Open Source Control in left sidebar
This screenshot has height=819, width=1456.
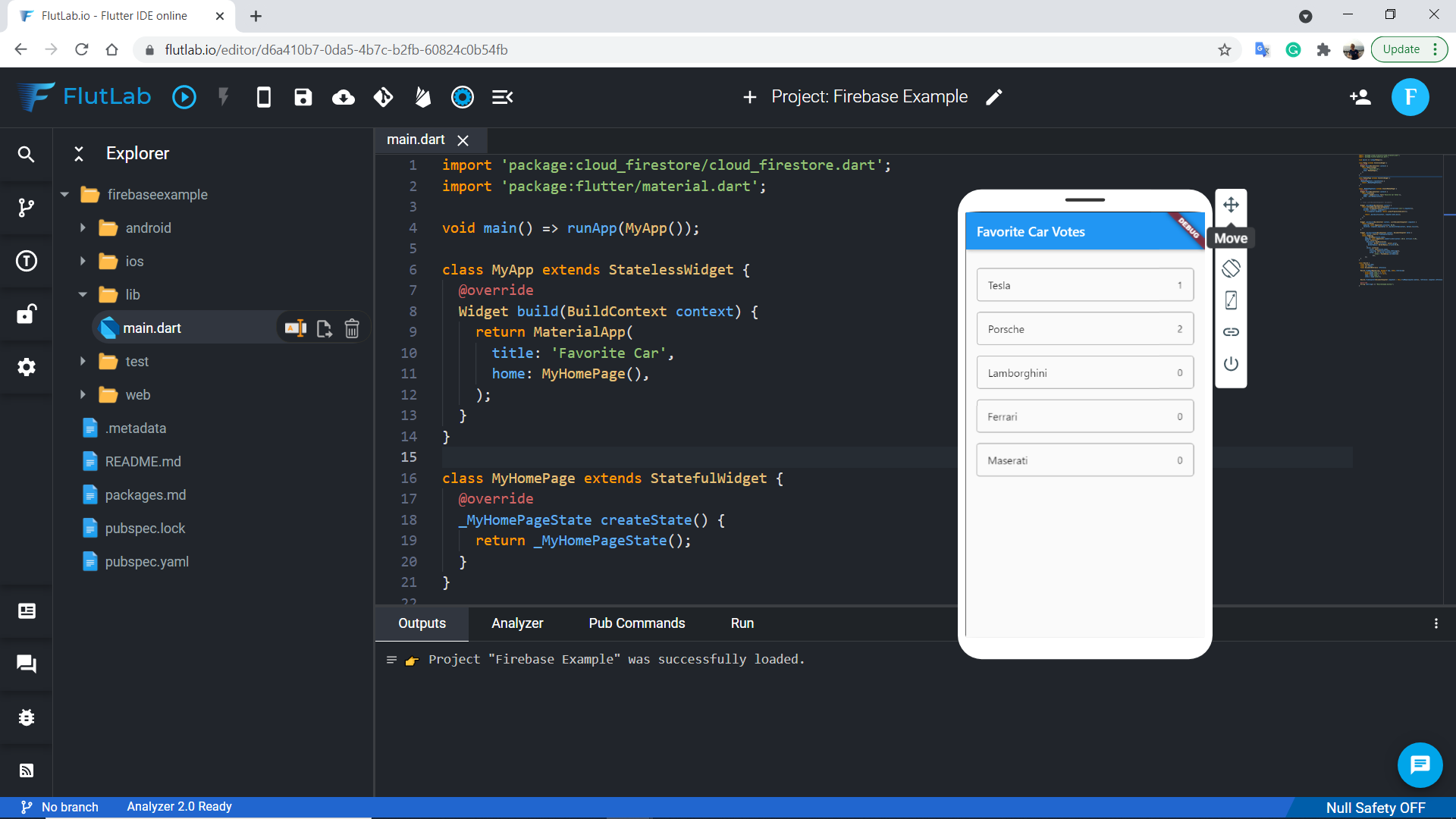(27, 208)
